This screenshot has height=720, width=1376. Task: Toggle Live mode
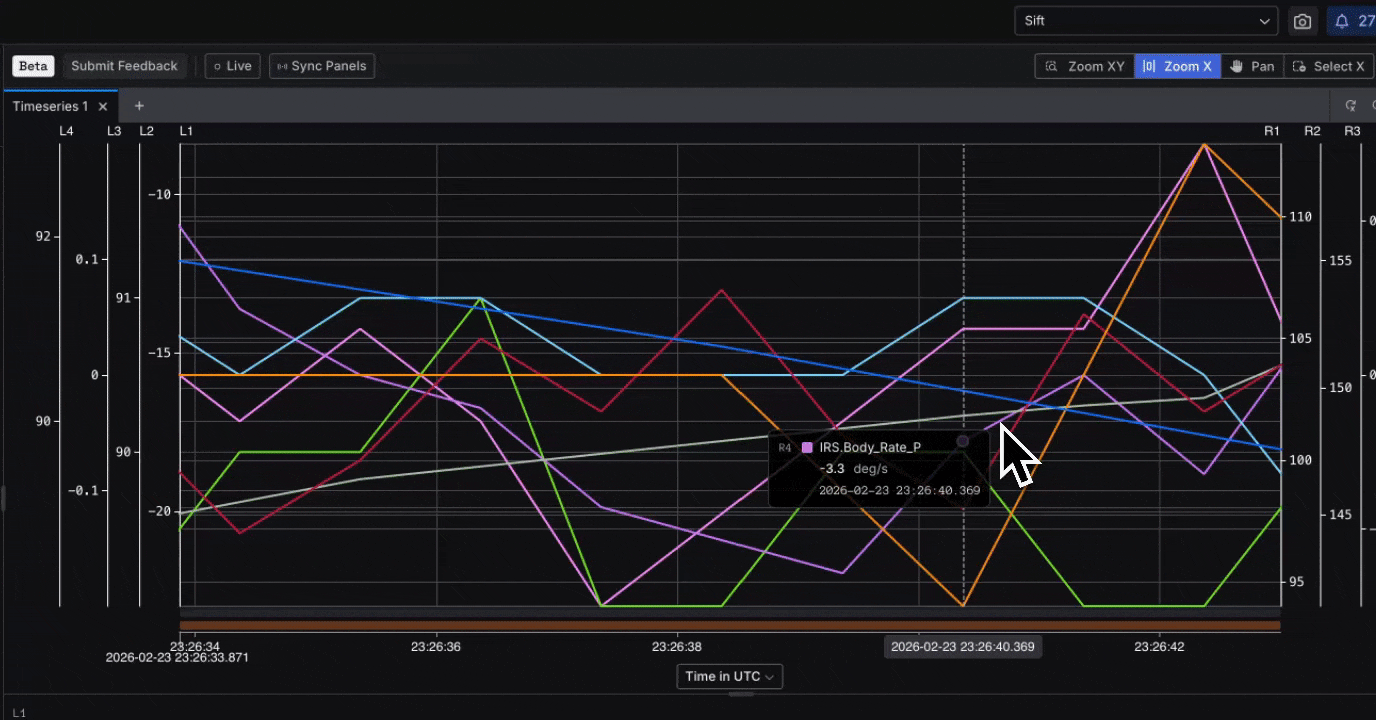[232, 66]
